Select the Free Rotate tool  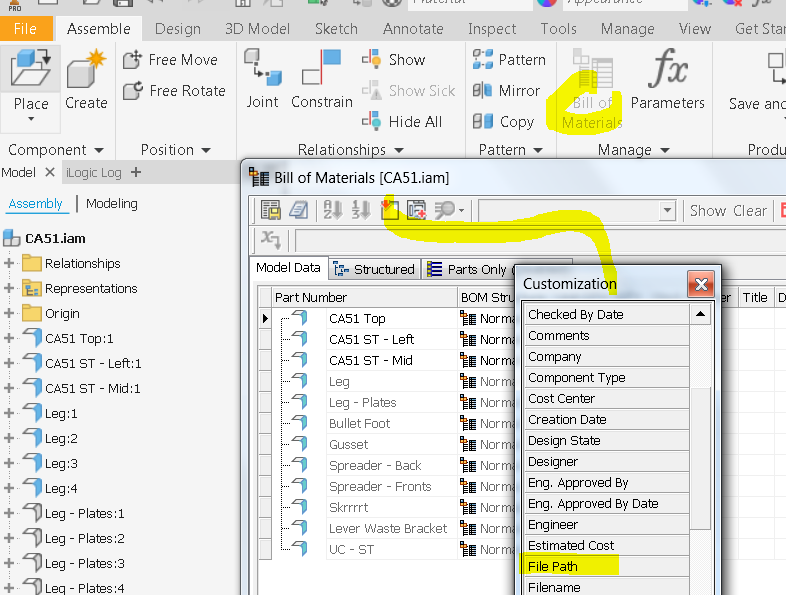pyautogui.click(x=174, y=91)
